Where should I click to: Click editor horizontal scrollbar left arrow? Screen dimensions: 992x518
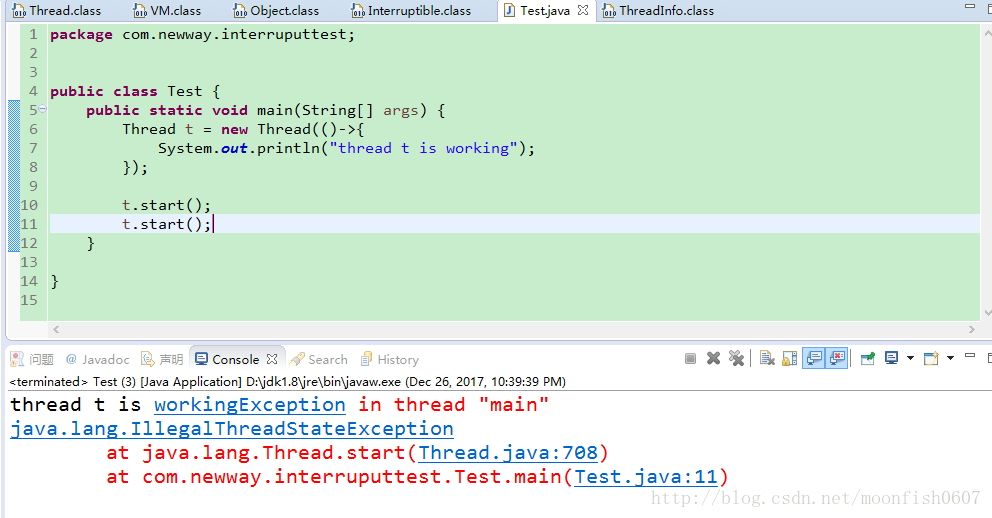click(56, 330)
